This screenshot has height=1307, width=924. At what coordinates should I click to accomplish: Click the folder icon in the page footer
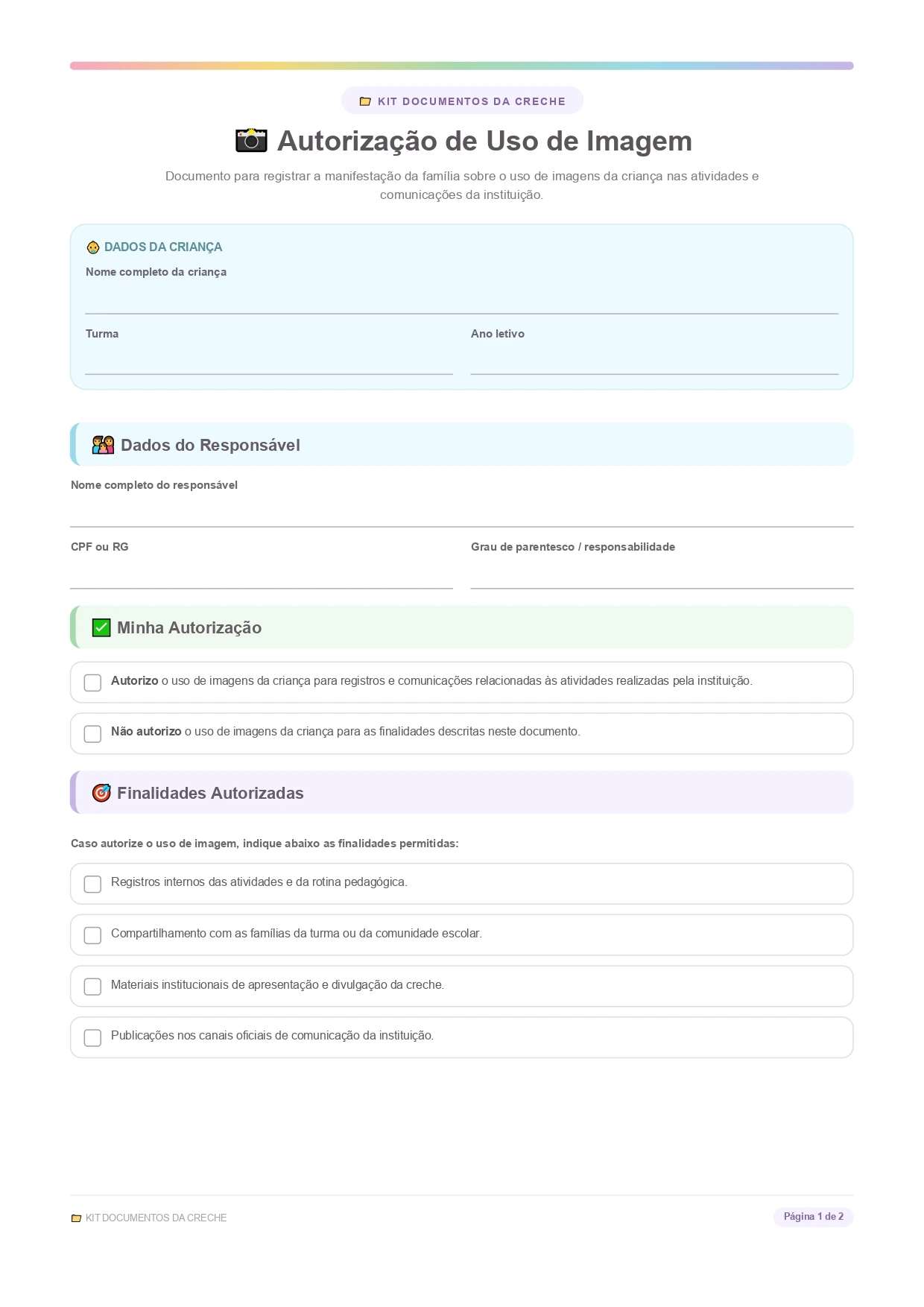(x=76, y=1218)
